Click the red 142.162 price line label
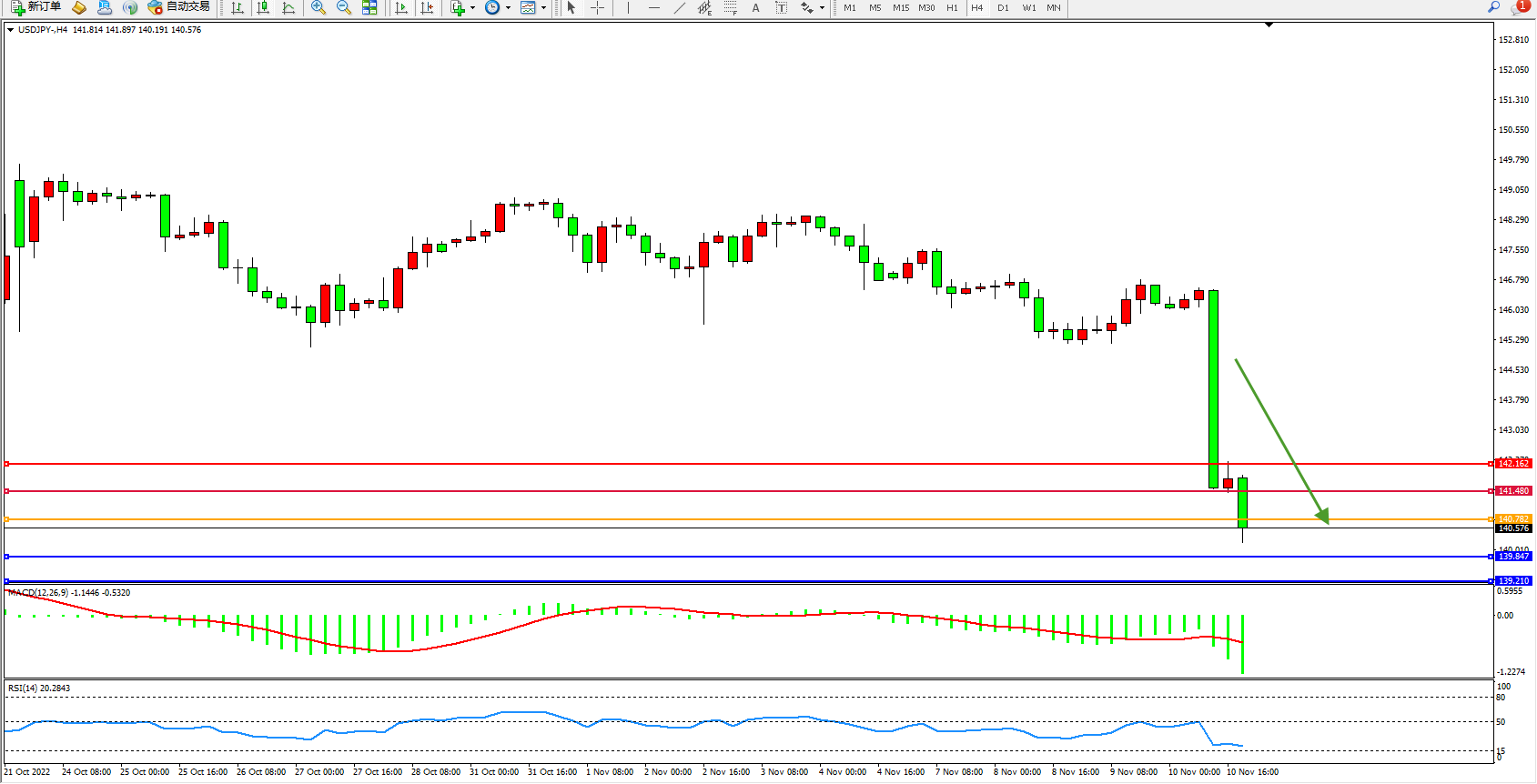This screenshot has height=784, width=1537. pyautogui.click(x=1513, y=464)
